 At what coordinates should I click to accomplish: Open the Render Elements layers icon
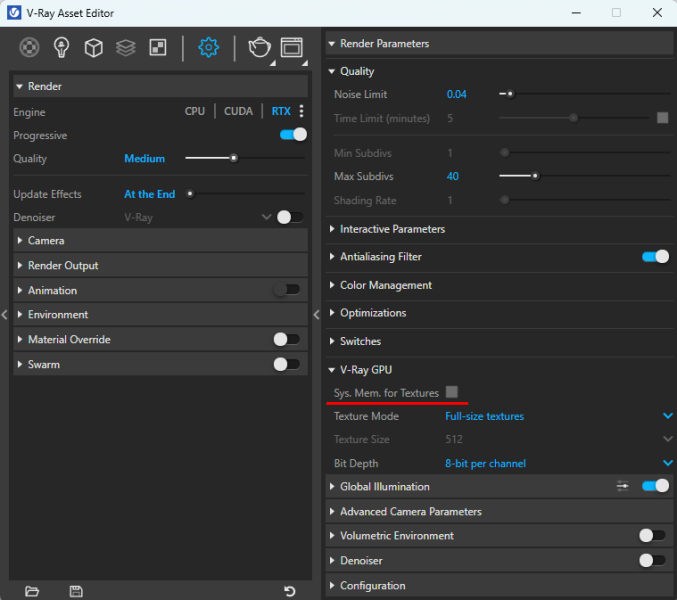coord(126,47)
